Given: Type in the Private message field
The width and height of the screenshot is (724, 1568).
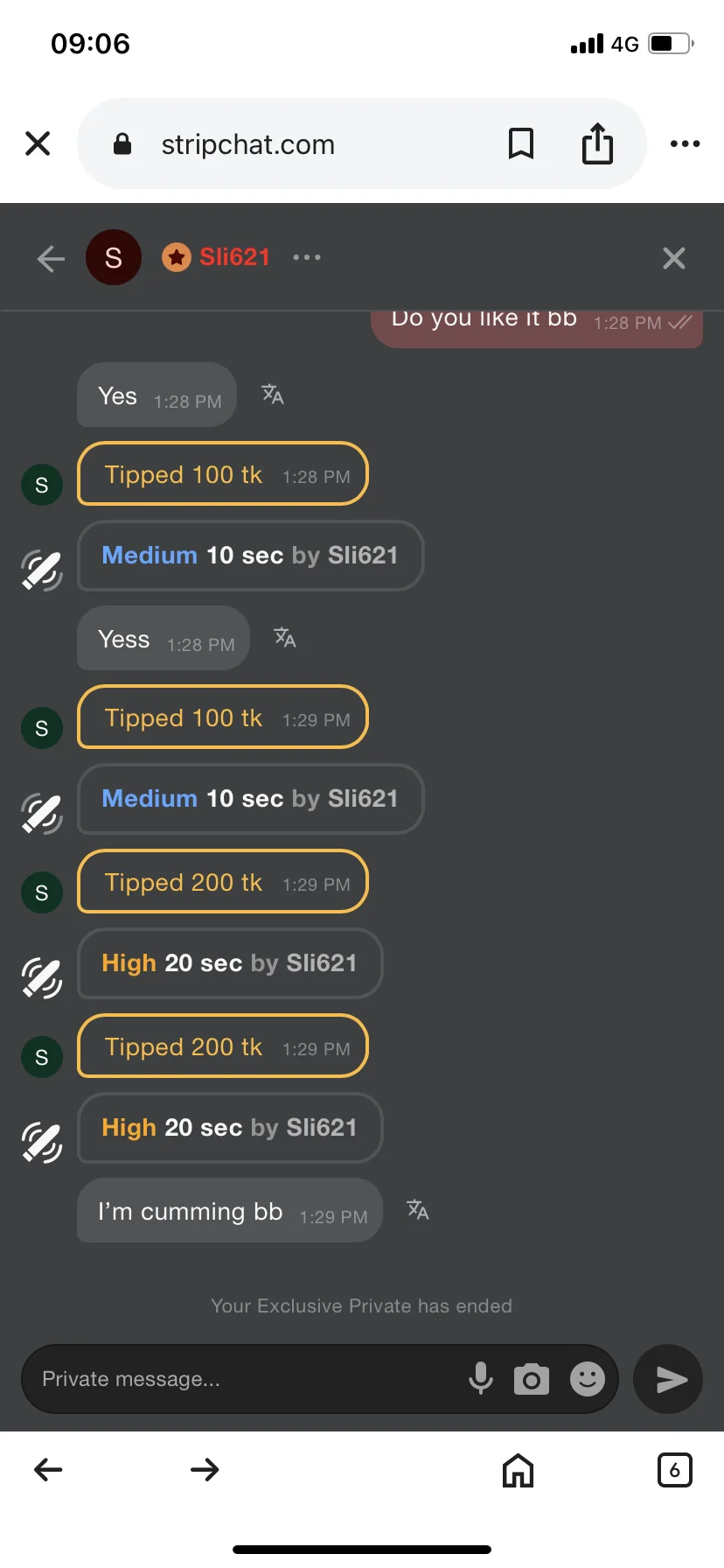Looking at the screenshot, I should (x=245, y=1379).
